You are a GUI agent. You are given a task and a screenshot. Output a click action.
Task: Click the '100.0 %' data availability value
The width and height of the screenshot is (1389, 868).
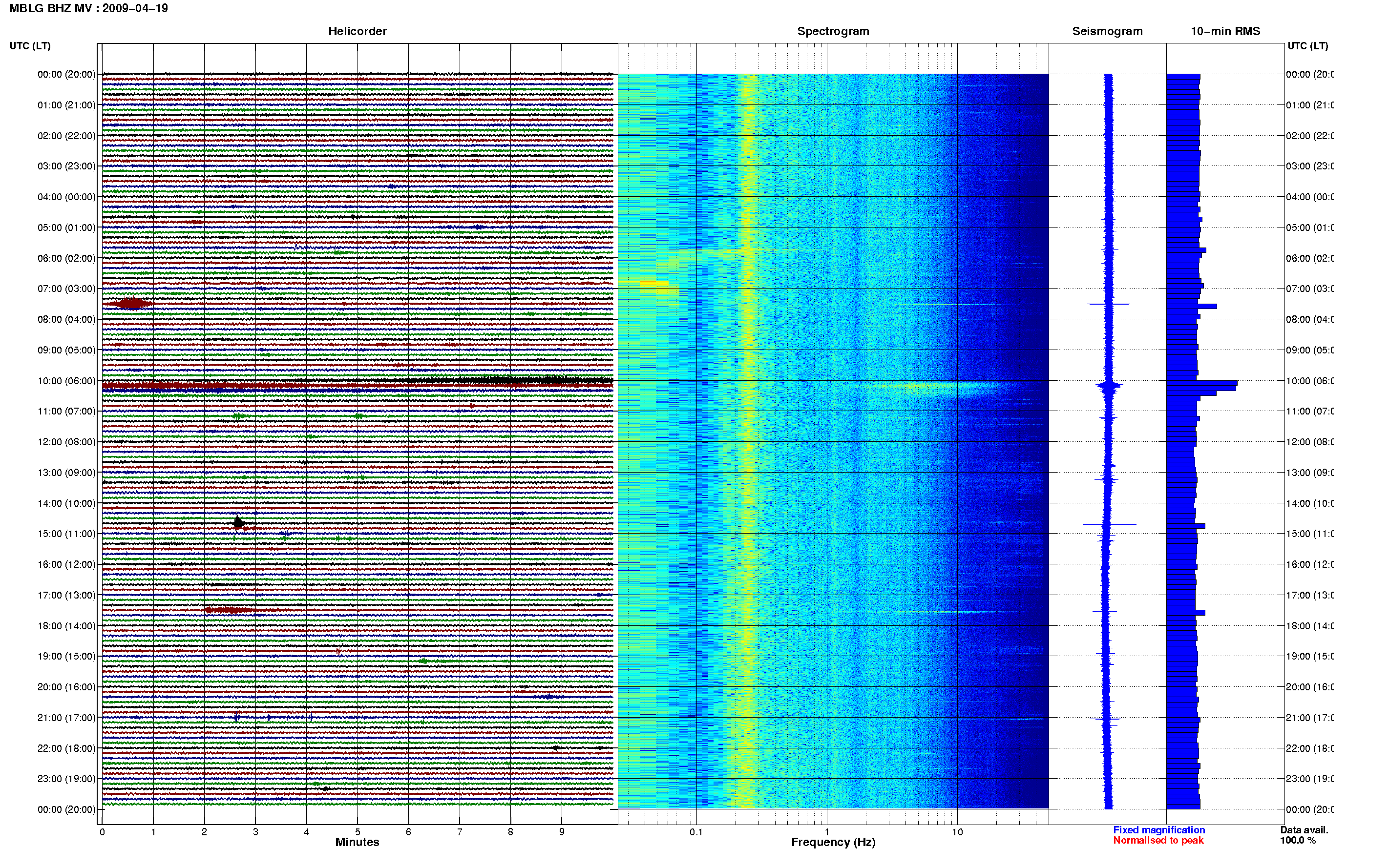[1298, 840]
